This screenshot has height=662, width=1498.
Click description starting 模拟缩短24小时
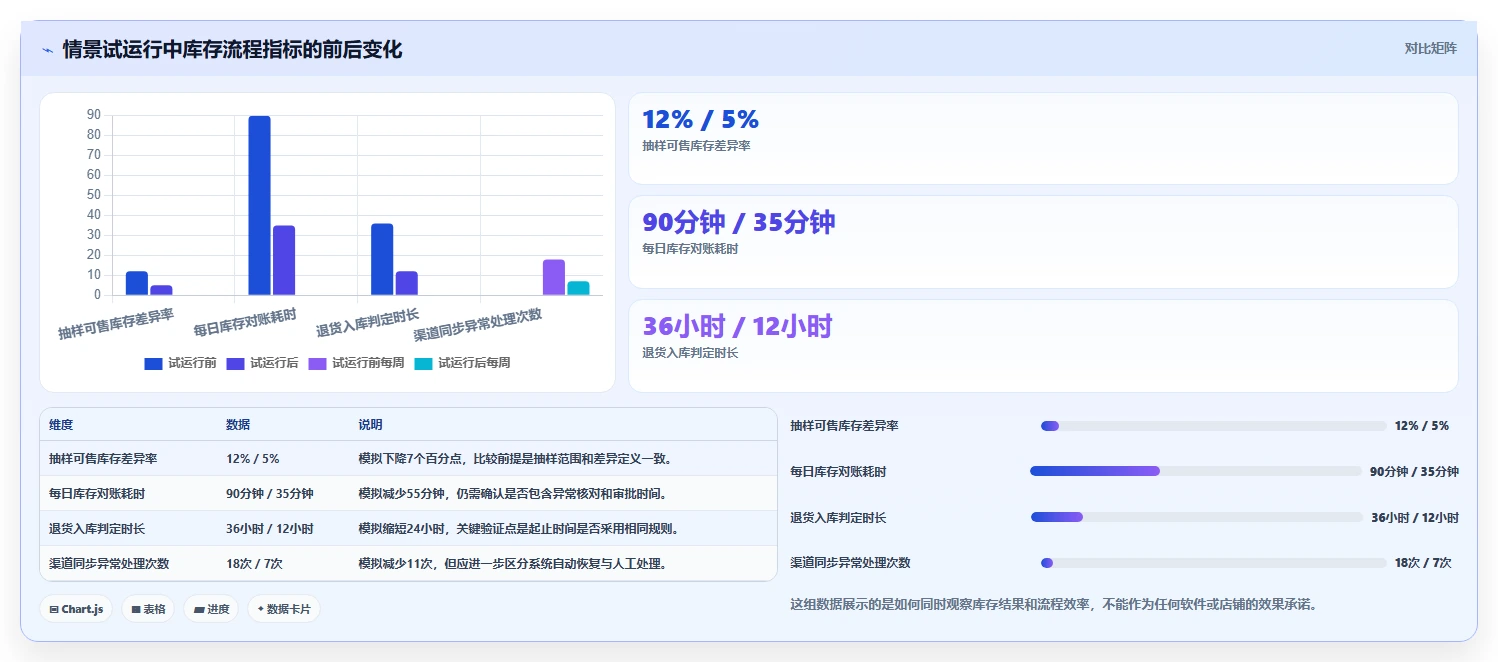coord(518,529)
